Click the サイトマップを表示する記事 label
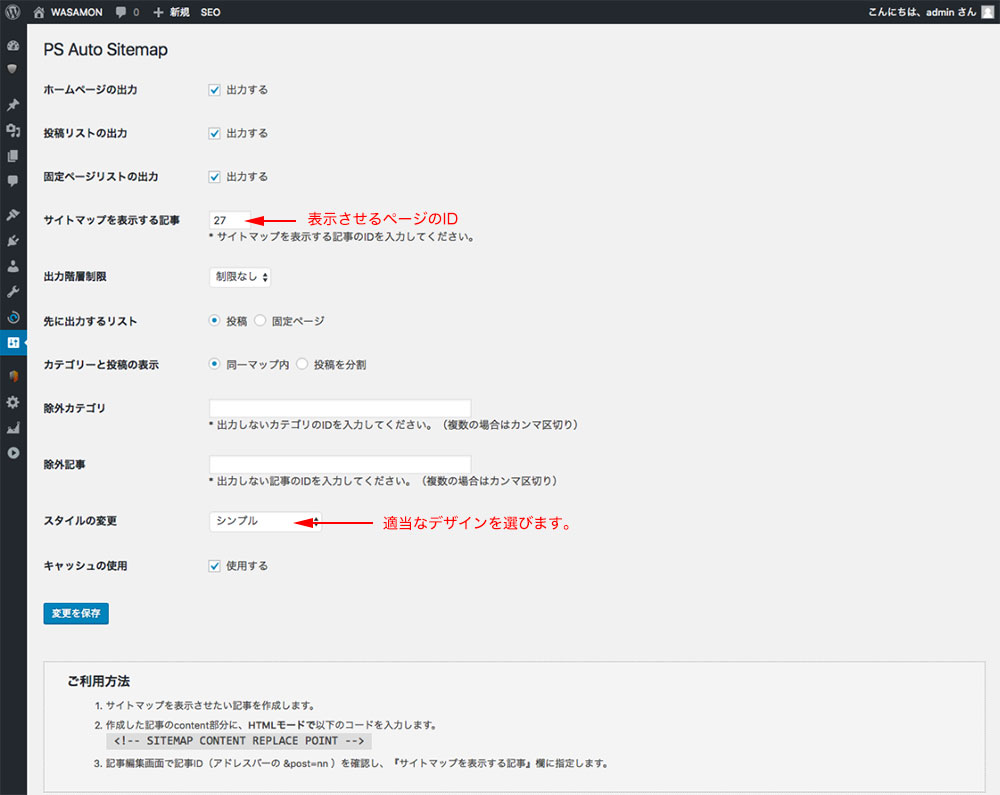Viewport: 1000px width, 795px height. point(112,220)
